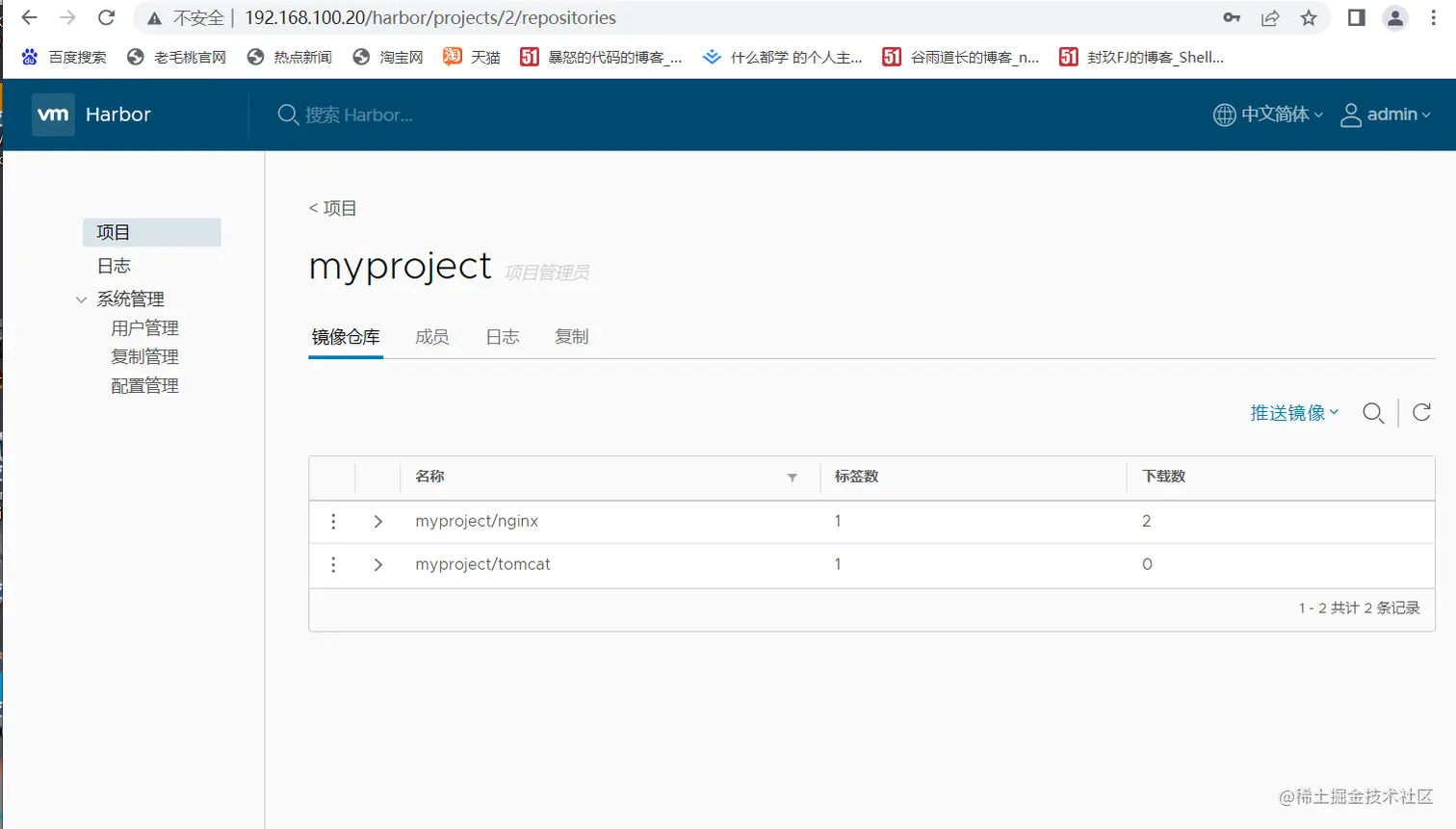Click the 1 - 2 共计 2 条记录 pagination text

pyautogui.click(x=1359, y=608)
